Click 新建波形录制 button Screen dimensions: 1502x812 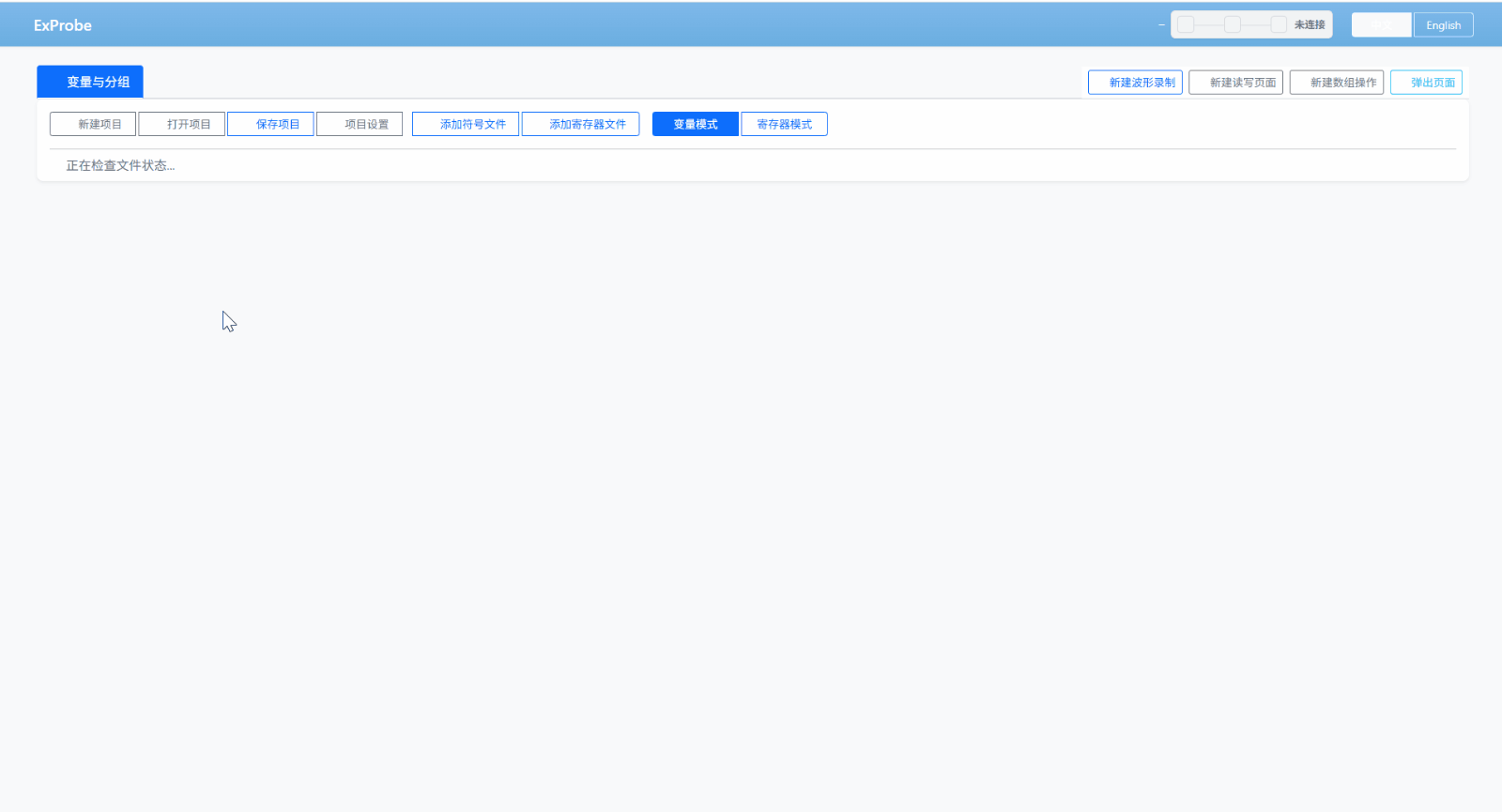click(x=1135, y=83)
